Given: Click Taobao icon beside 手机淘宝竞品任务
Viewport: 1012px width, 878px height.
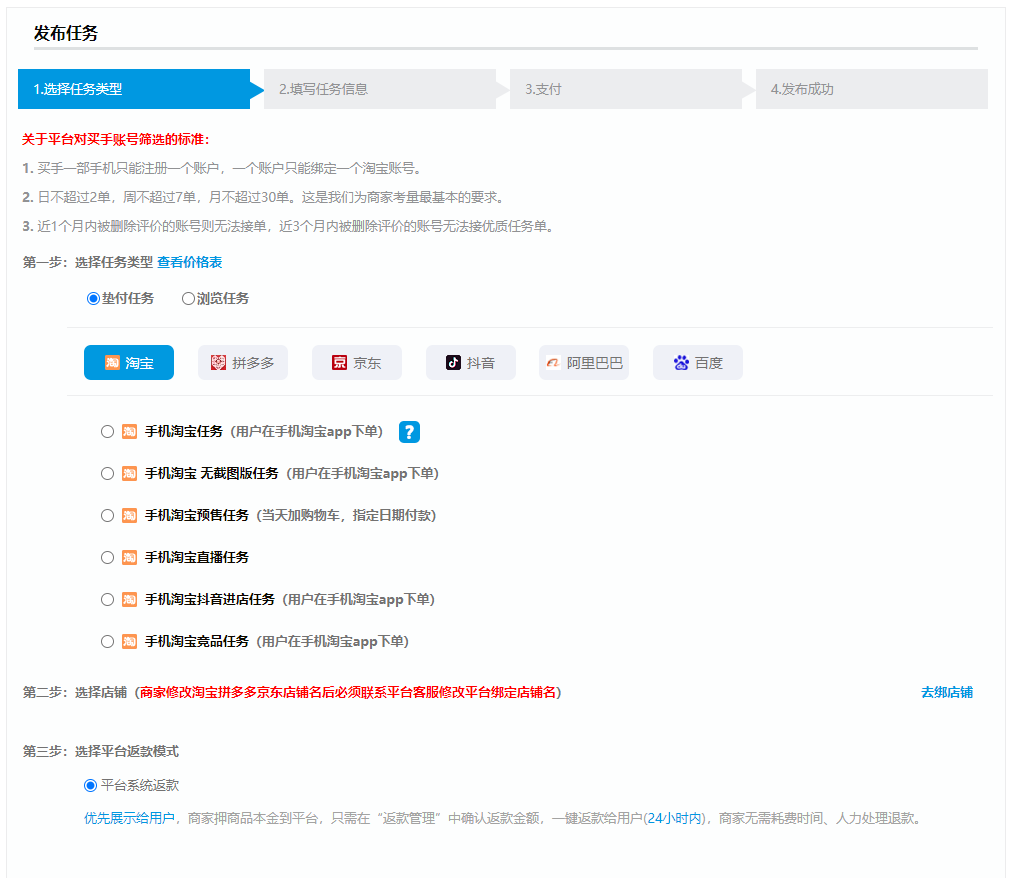Looking at the screenshot, I should coord(130,642).
